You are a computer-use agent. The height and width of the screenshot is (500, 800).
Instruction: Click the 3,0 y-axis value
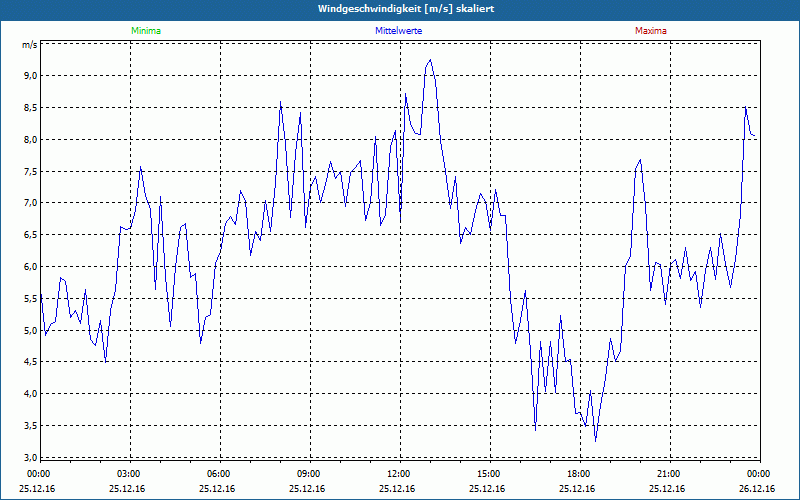pyautogui.click(x=31, y=457)
